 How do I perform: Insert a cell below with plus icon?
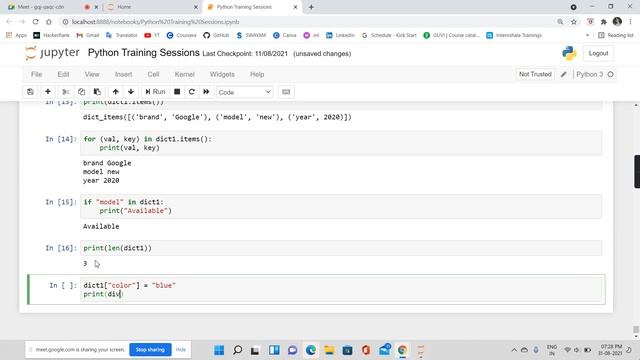[x=48, y=92]
